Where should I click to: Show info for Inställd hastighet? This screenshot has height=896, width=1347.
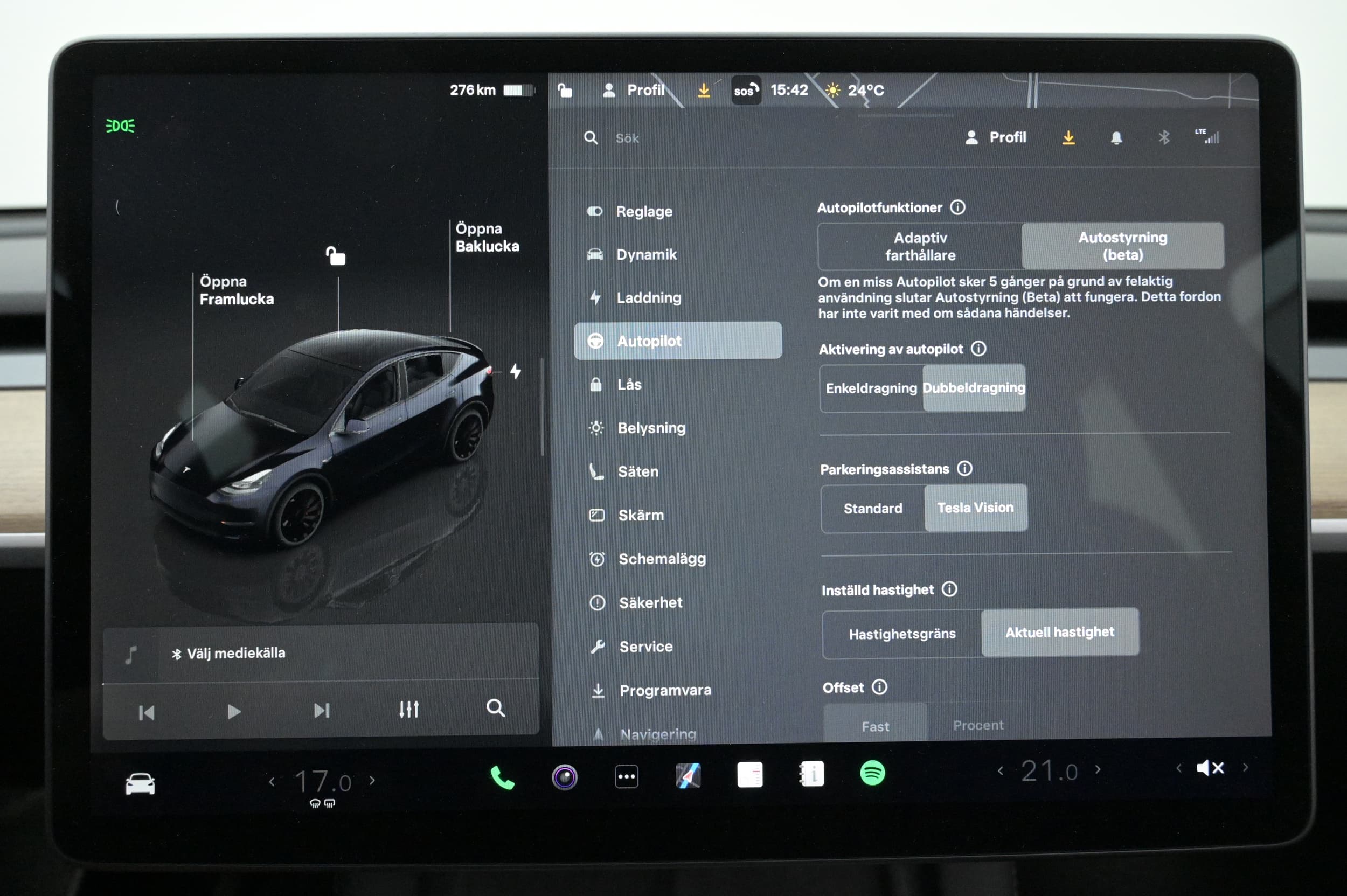[x=949, y=588]
